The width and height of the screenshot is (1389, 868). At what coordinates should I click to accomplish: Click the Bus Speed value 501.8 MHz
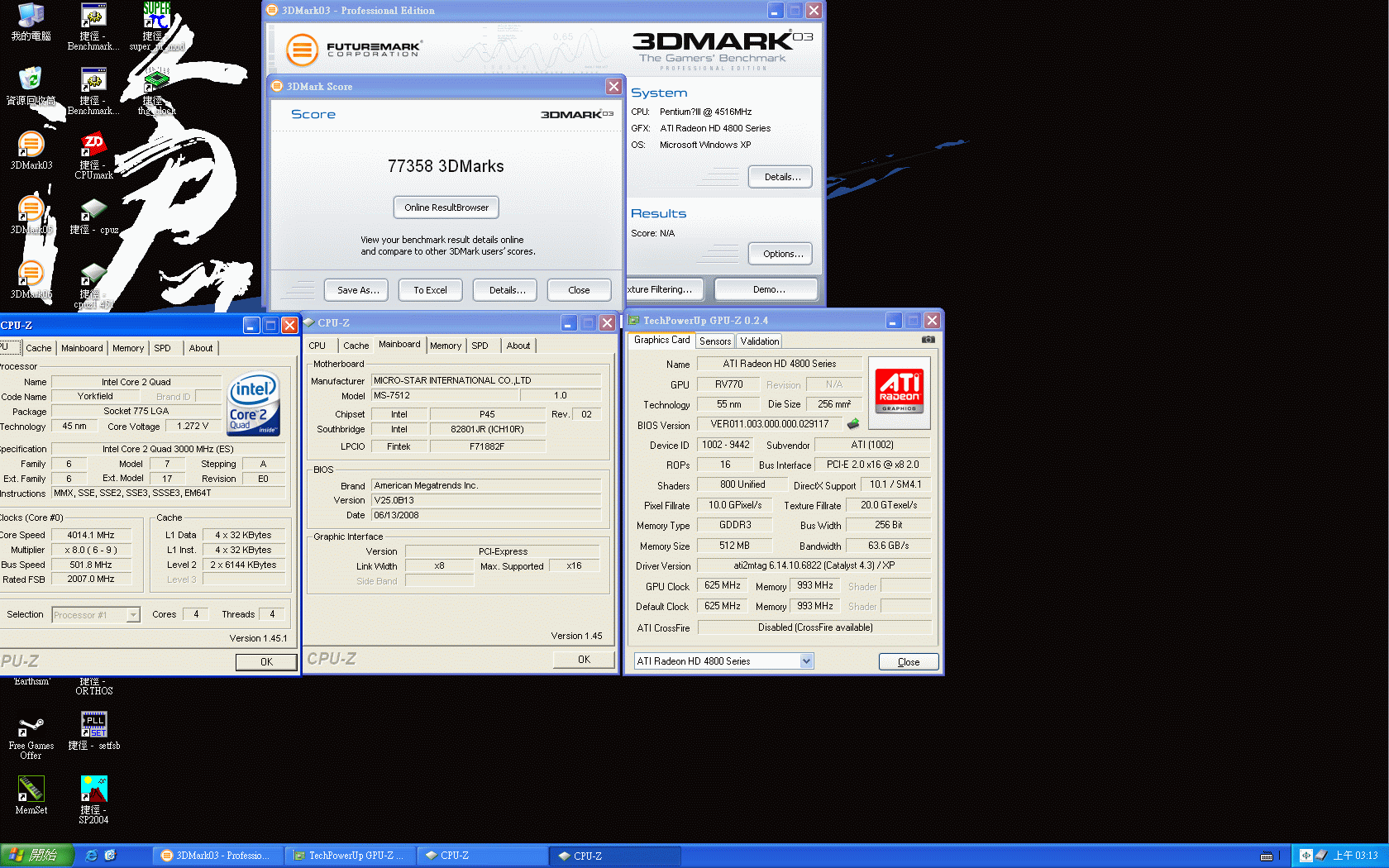click(91, 565)
